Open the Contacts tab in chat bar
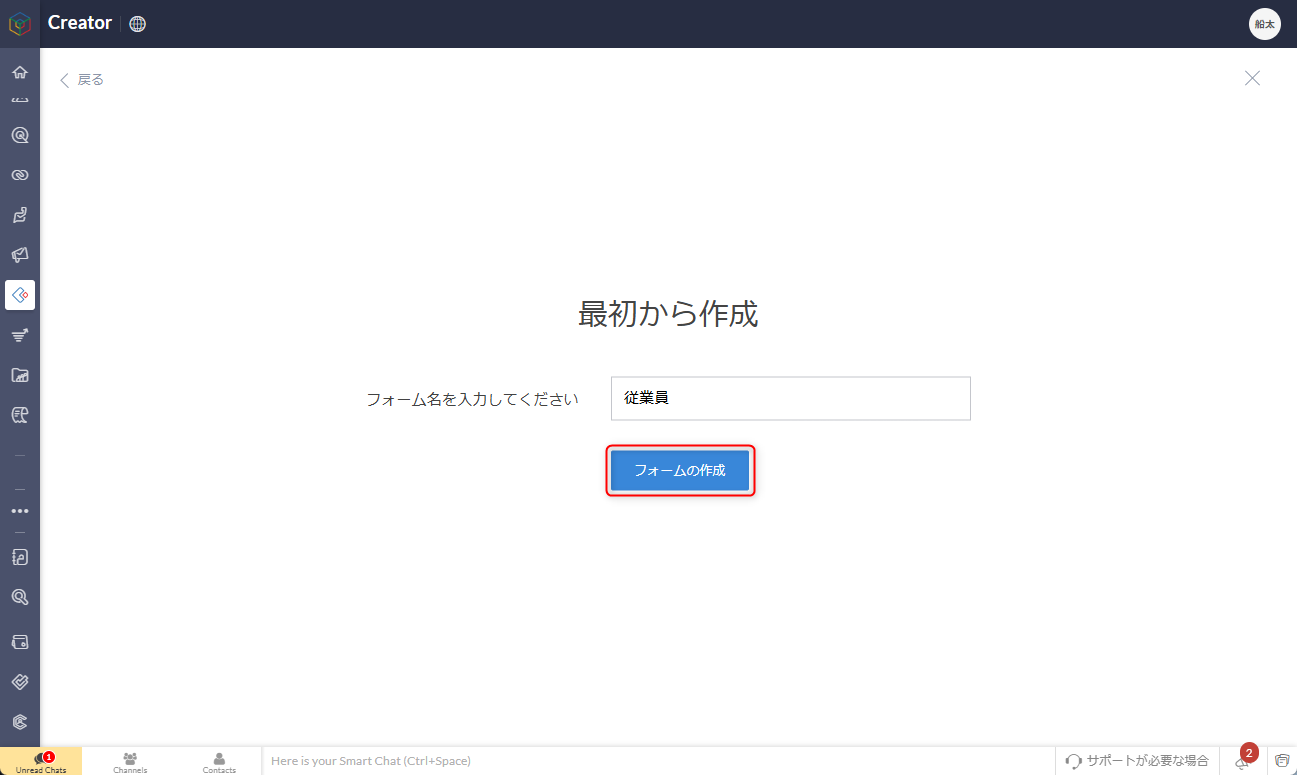The height and width of the screenshot is (775, 1297). point(219,762)
